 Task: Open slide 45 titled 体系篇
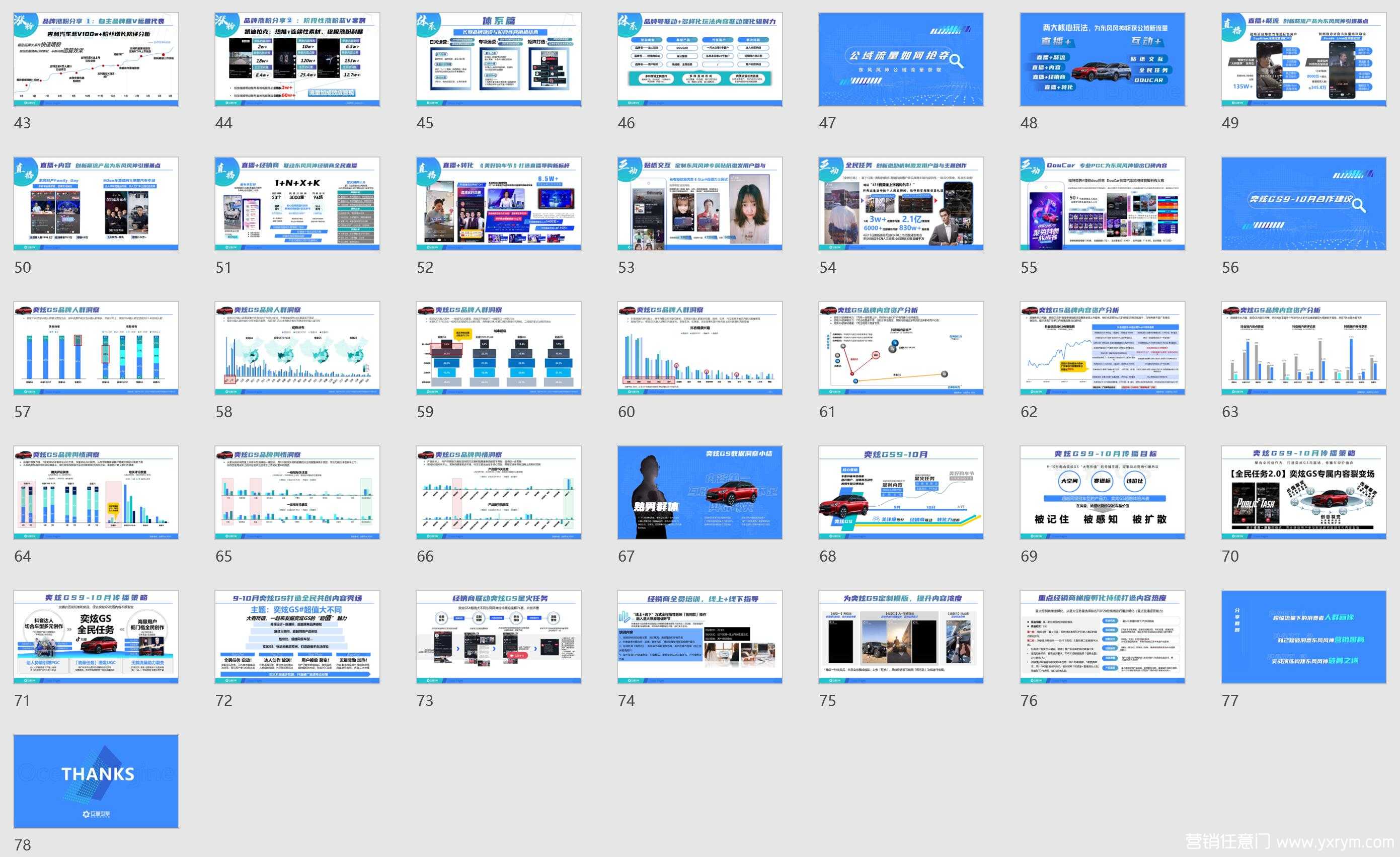498,59
